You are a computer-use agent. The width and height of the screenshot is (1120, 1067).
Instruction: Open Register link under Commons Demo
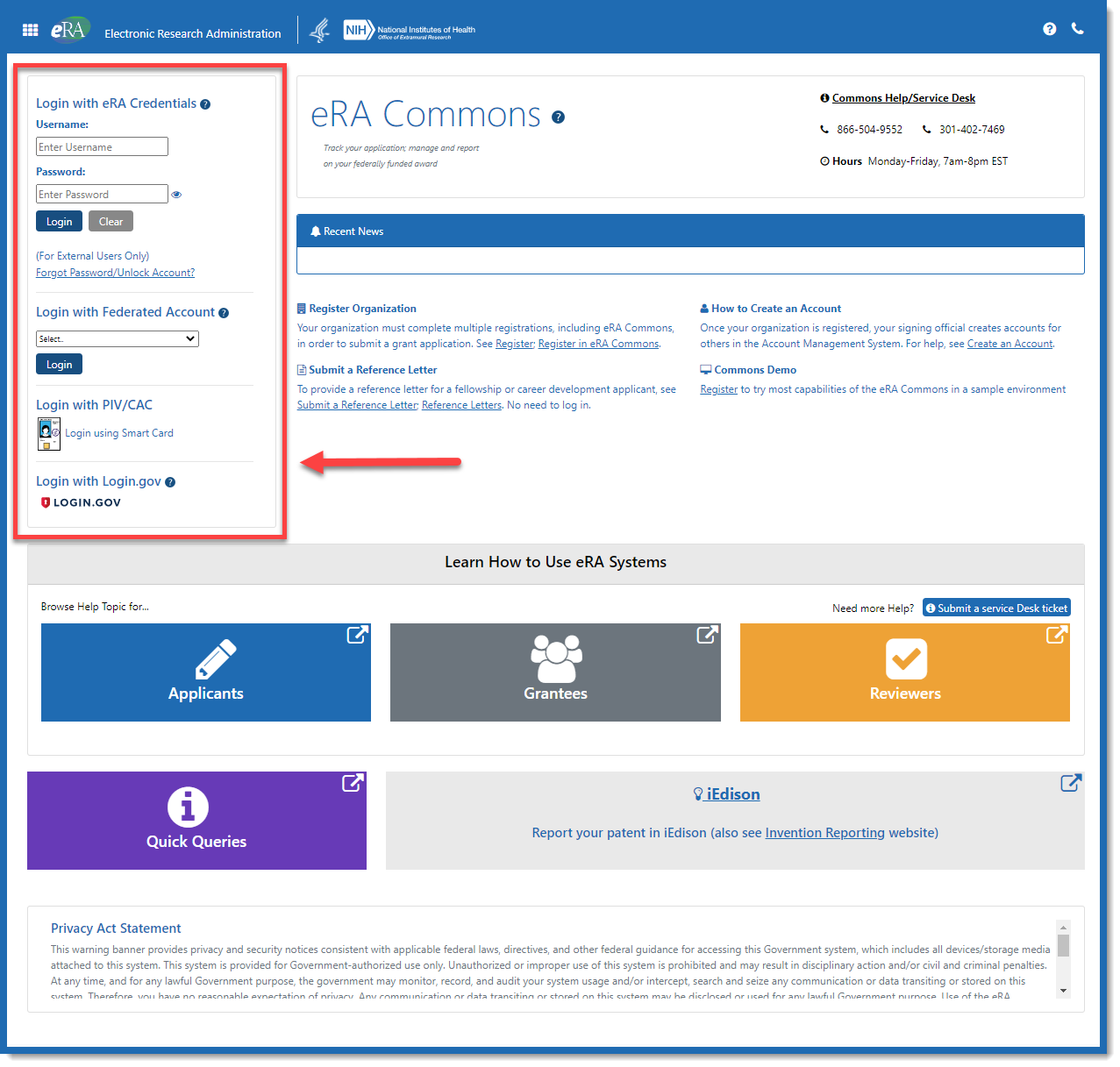point(718,389)
